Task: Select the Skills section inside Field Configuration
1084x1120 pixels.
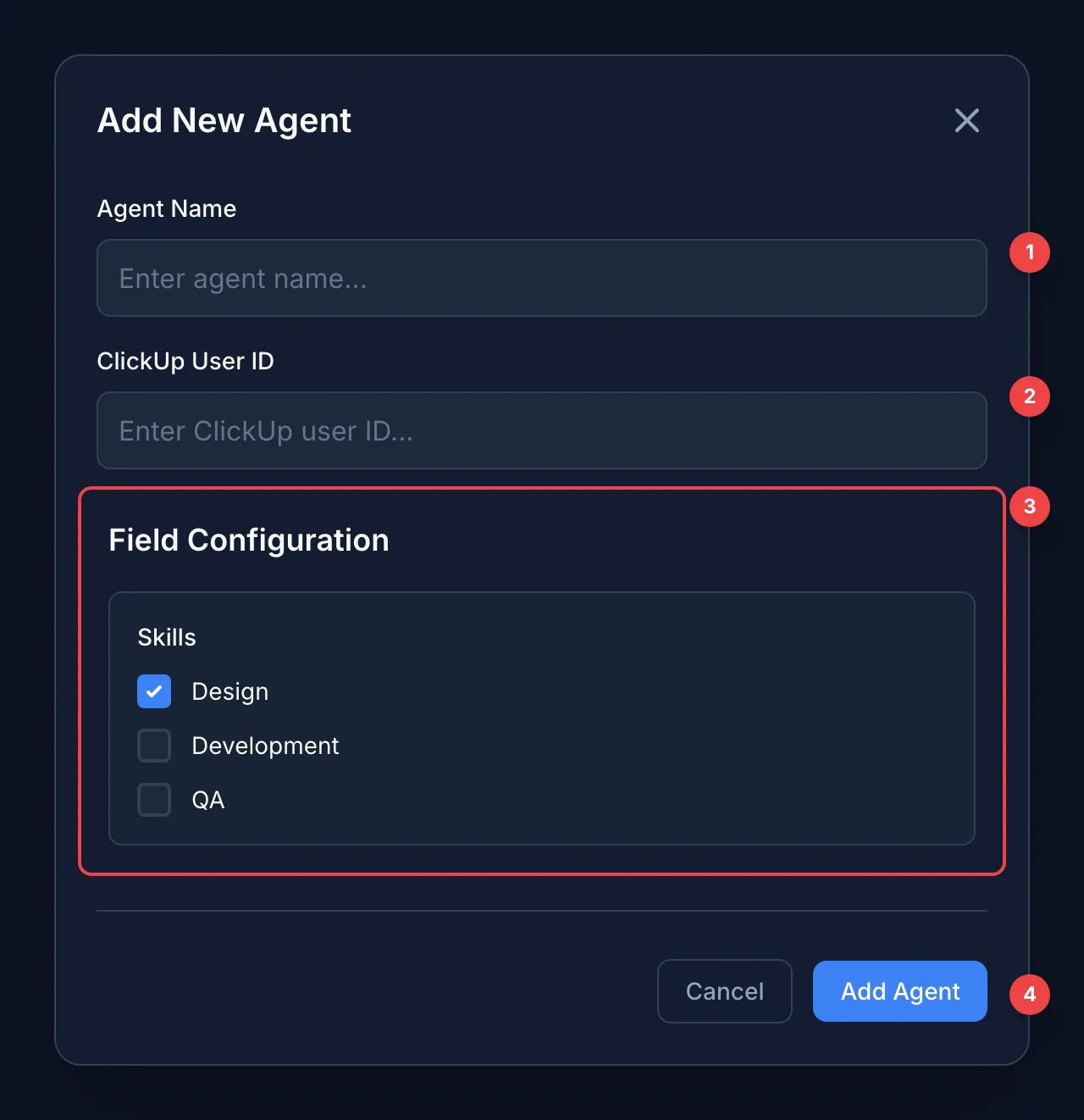Action: [x=542, y=718]
